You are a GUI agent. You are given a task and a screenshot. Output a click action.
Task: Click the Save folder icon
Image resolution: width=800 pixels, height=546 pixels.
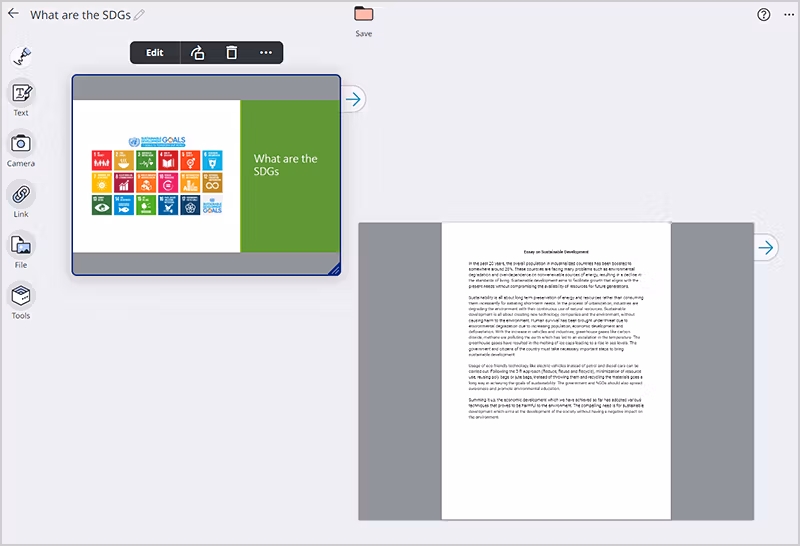pyautogui.click(x=364, y=14)
